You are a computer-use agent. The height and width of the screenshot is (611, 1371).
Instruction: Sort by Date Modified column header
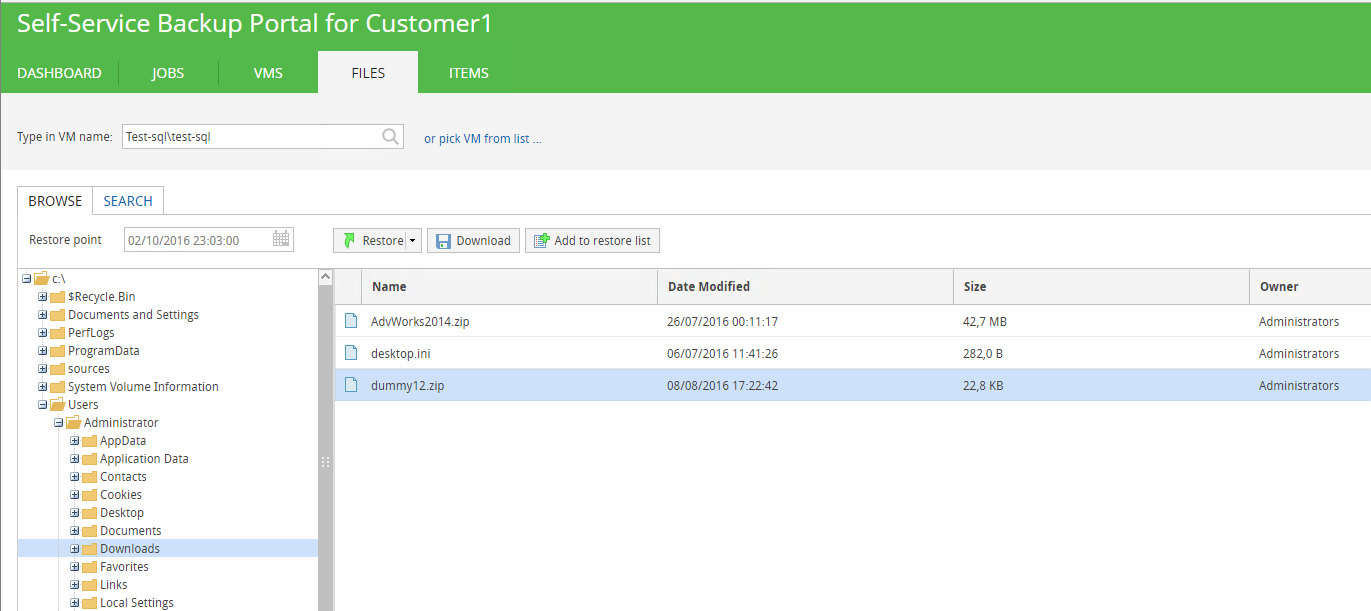(x=805, y=286)
